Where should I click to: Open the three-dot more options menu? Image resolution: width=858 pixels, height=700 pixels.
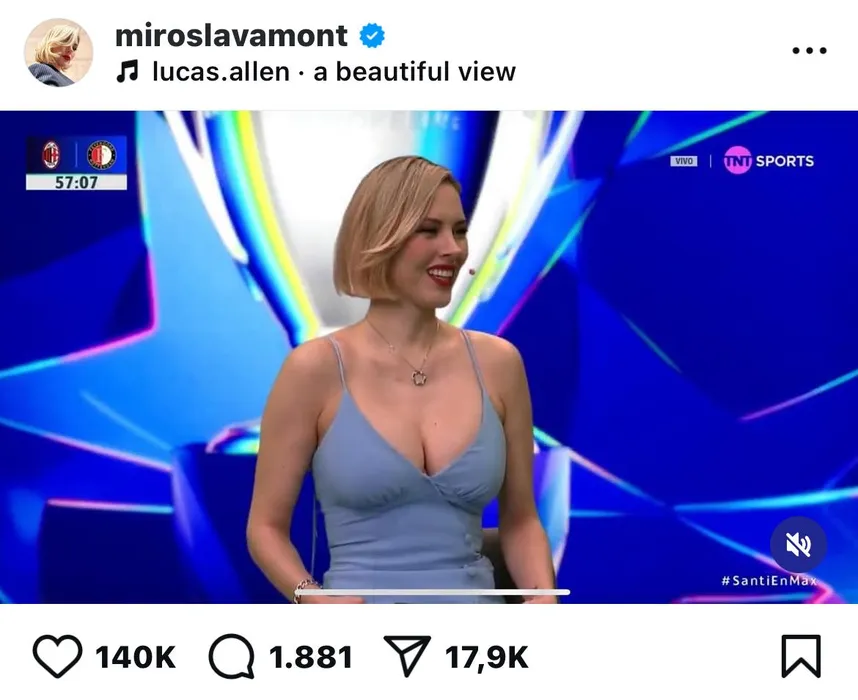pyautogui.click(x=809, y=51)
